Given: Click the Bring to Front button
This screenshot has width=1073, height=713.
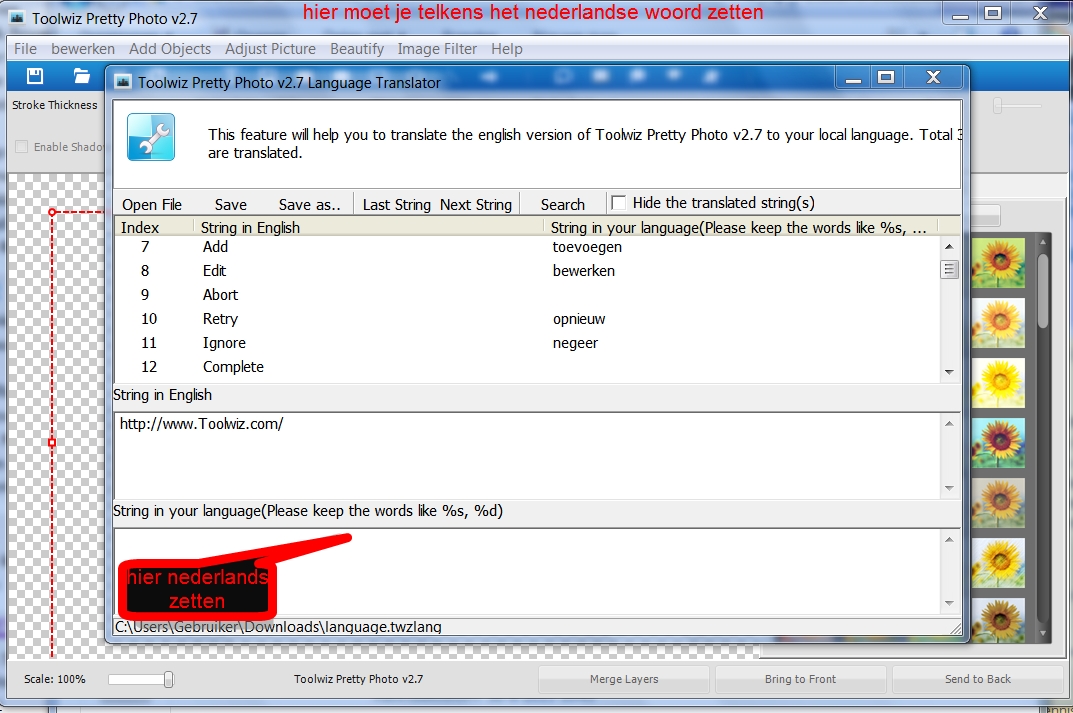Looking at the screenshot, I should tap(800, 679).
